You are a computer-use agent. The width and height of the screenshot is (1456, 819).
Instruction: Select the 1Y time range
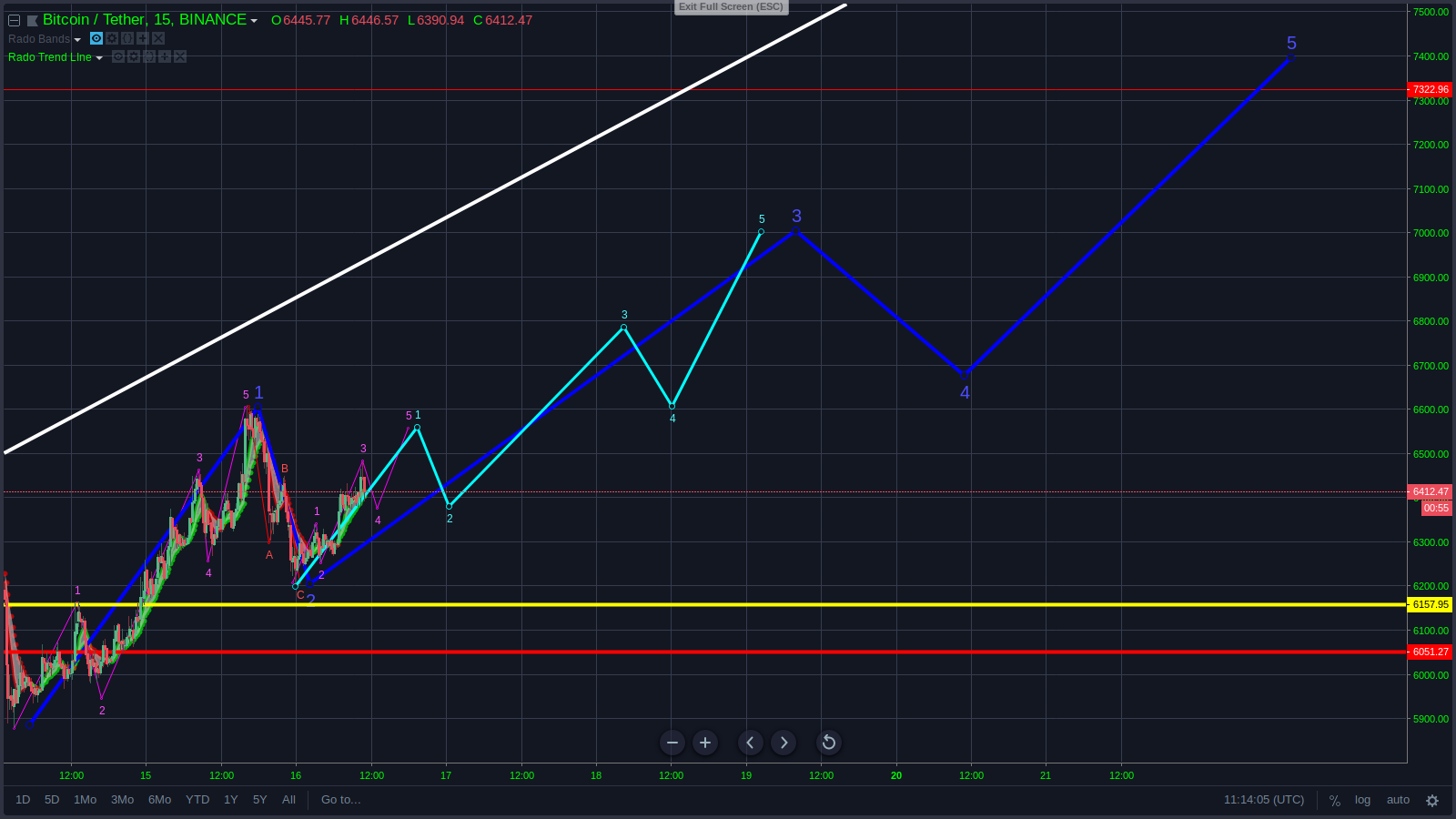click(231, 800)
